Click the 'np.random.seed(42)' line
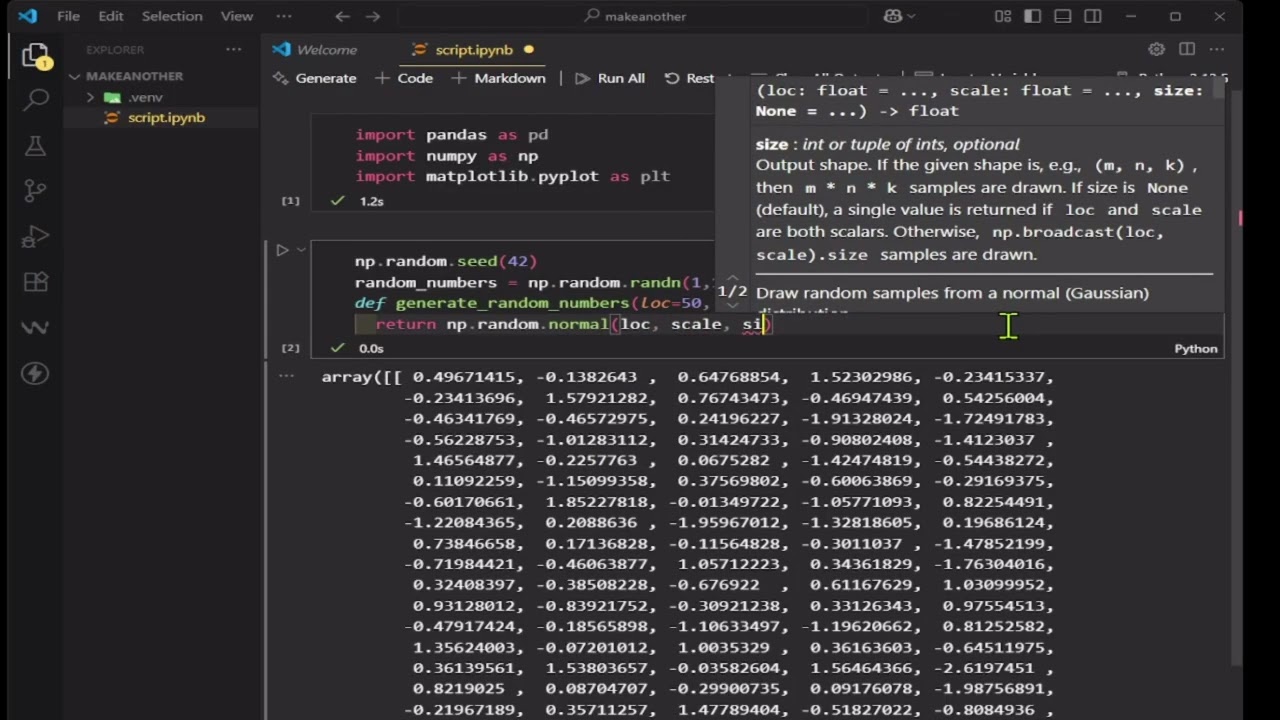The width and height of the screenshot is (1280, 720). [x=446, y=261]
